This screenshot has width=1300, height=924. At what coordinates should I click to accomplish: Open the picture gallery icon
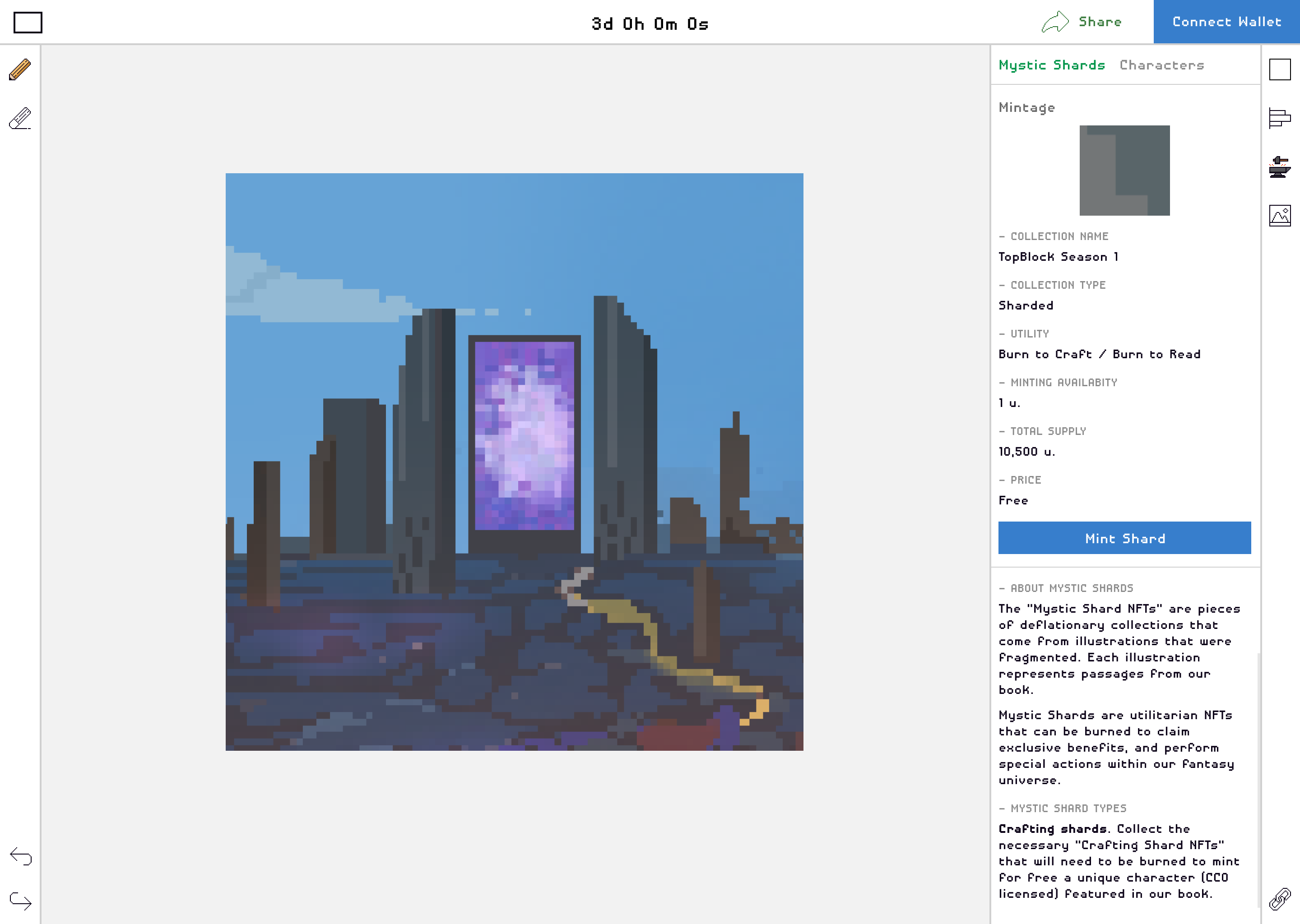[1280, 216]
